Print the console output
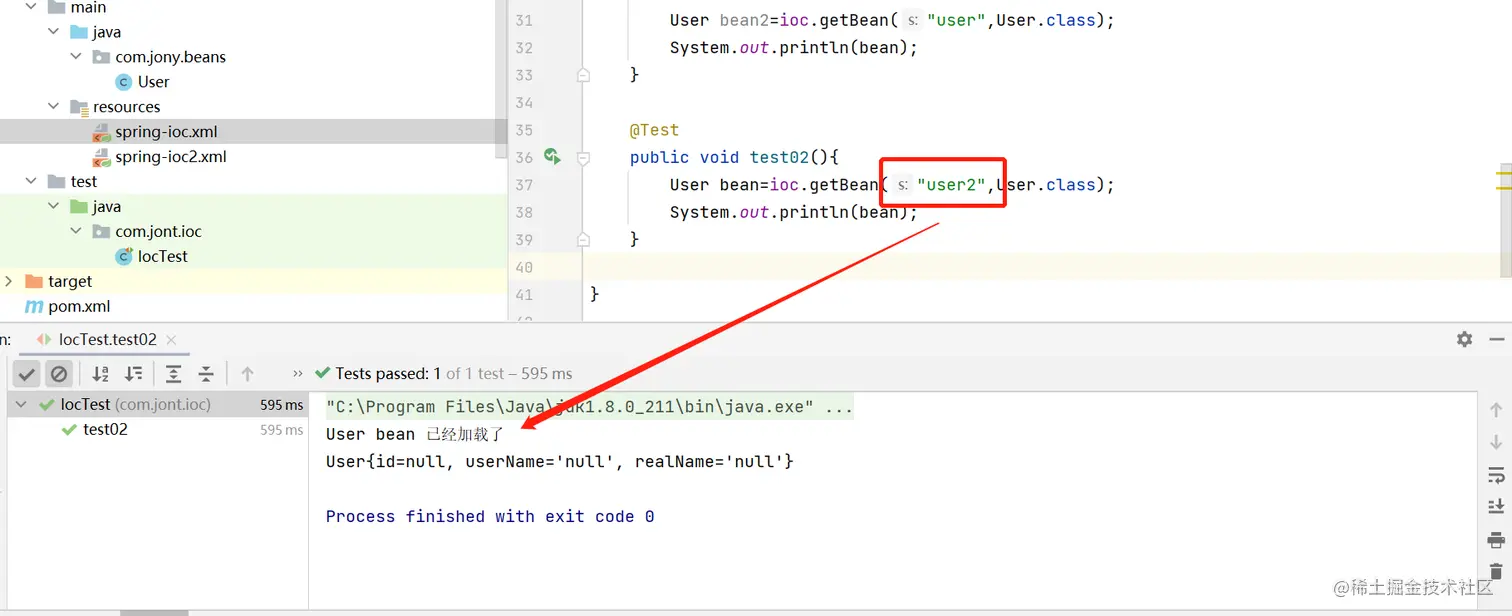The height and width of the screenshot is (616, 1512). click(x=1496, y=540)
